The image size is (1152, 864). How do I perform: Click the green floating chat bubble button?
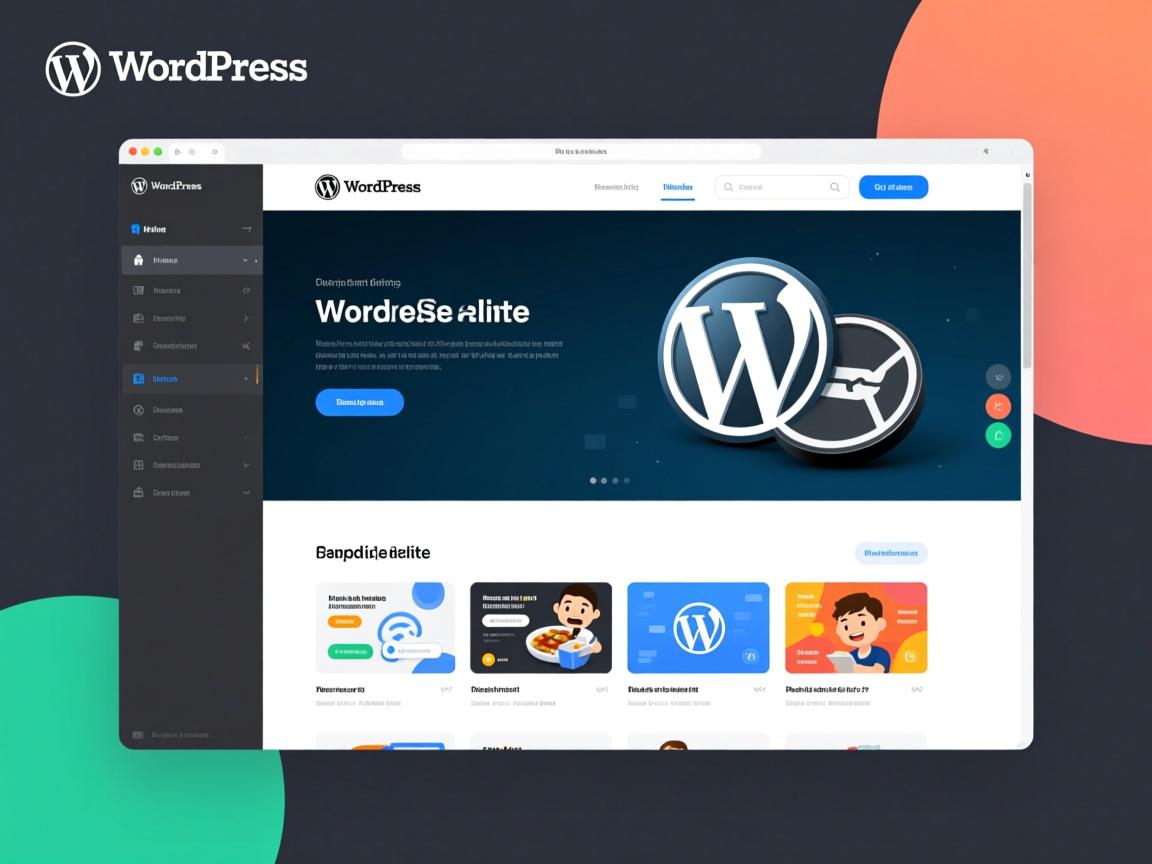(998, 435)
